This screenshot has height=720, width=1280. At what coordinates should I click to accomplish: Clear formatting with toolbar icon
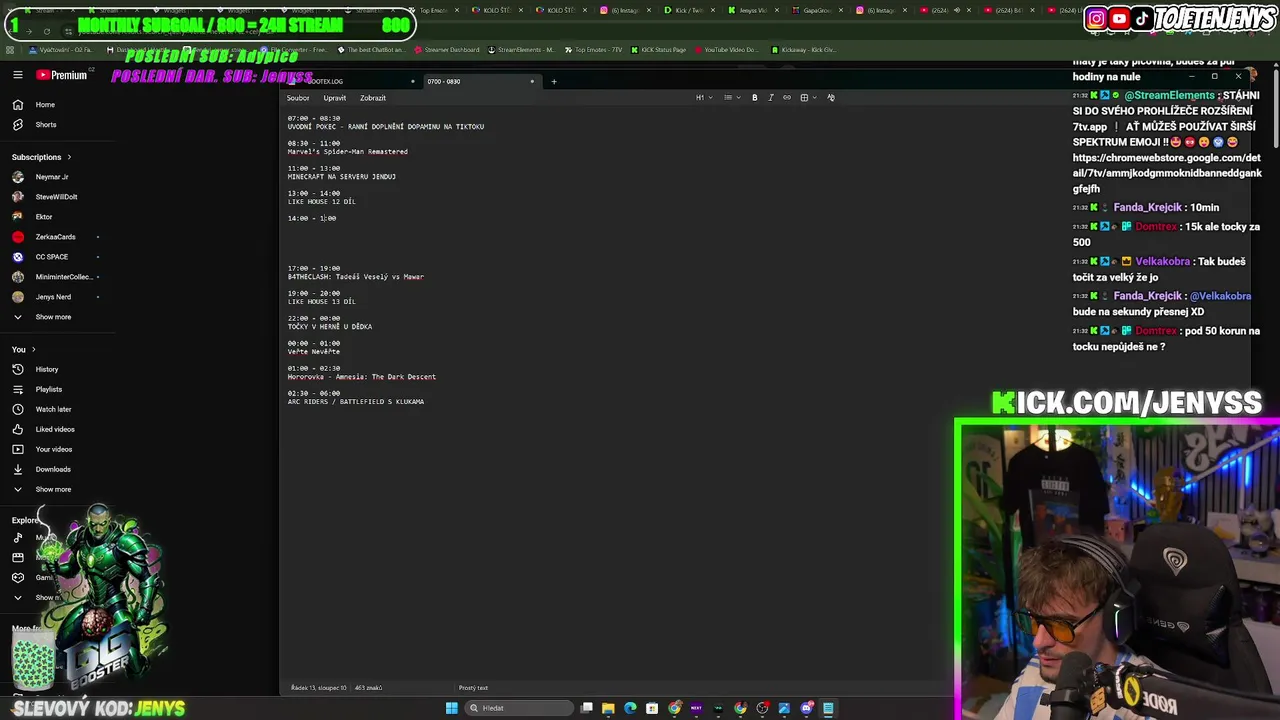click(831, 98)
